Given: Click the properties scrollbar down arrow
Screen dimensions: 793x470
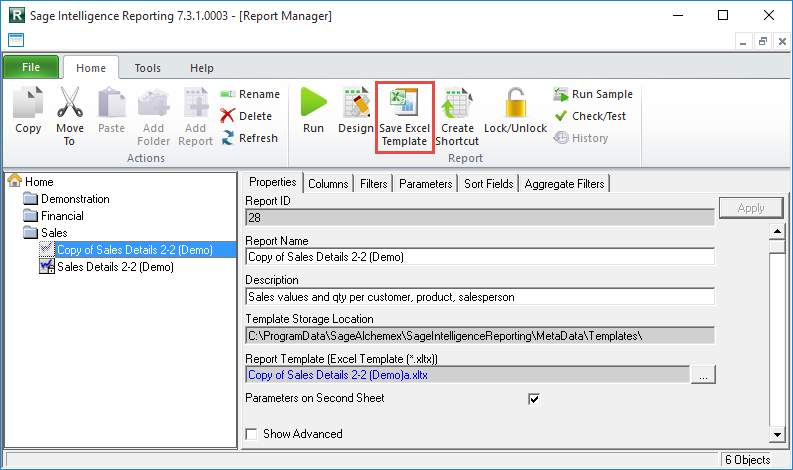Looking at the screenshot, I should 777,434.
